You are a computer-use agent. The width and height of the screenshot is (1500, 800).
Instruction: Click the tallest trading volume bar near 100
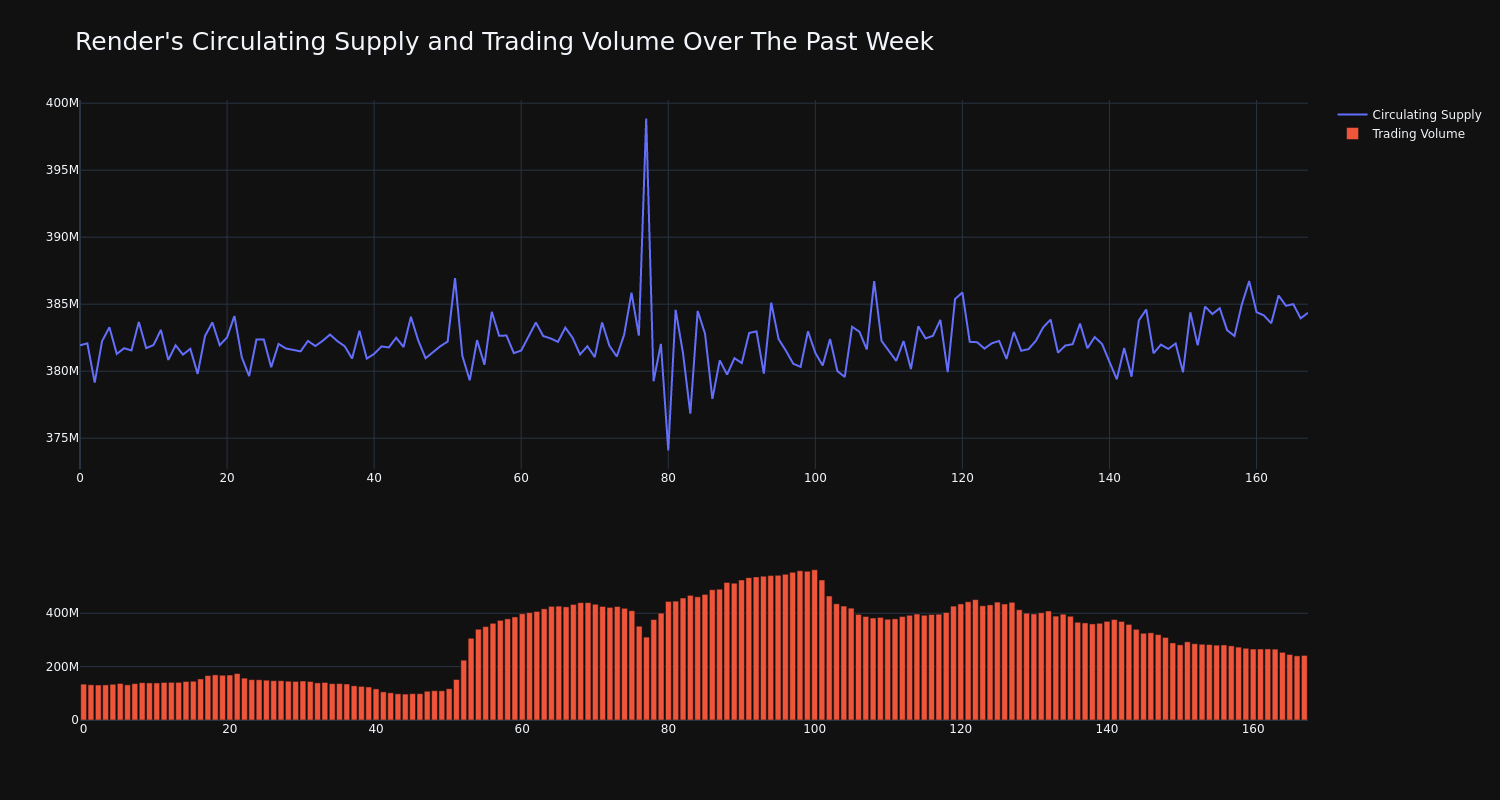point(815,645)
